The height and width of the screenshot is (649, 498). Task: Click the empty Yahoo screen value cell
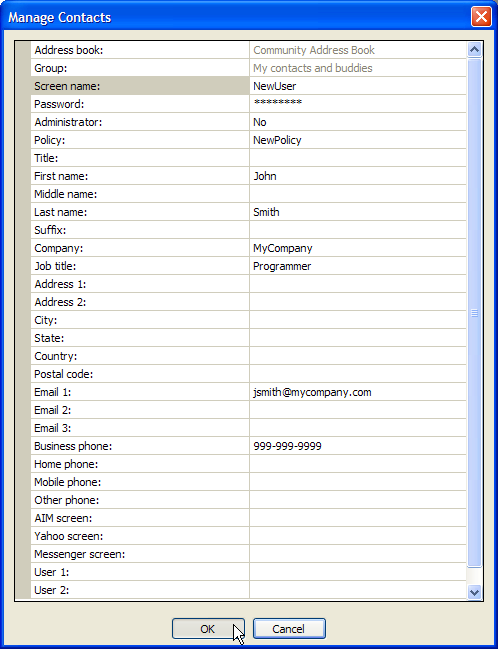pos(358,536)
